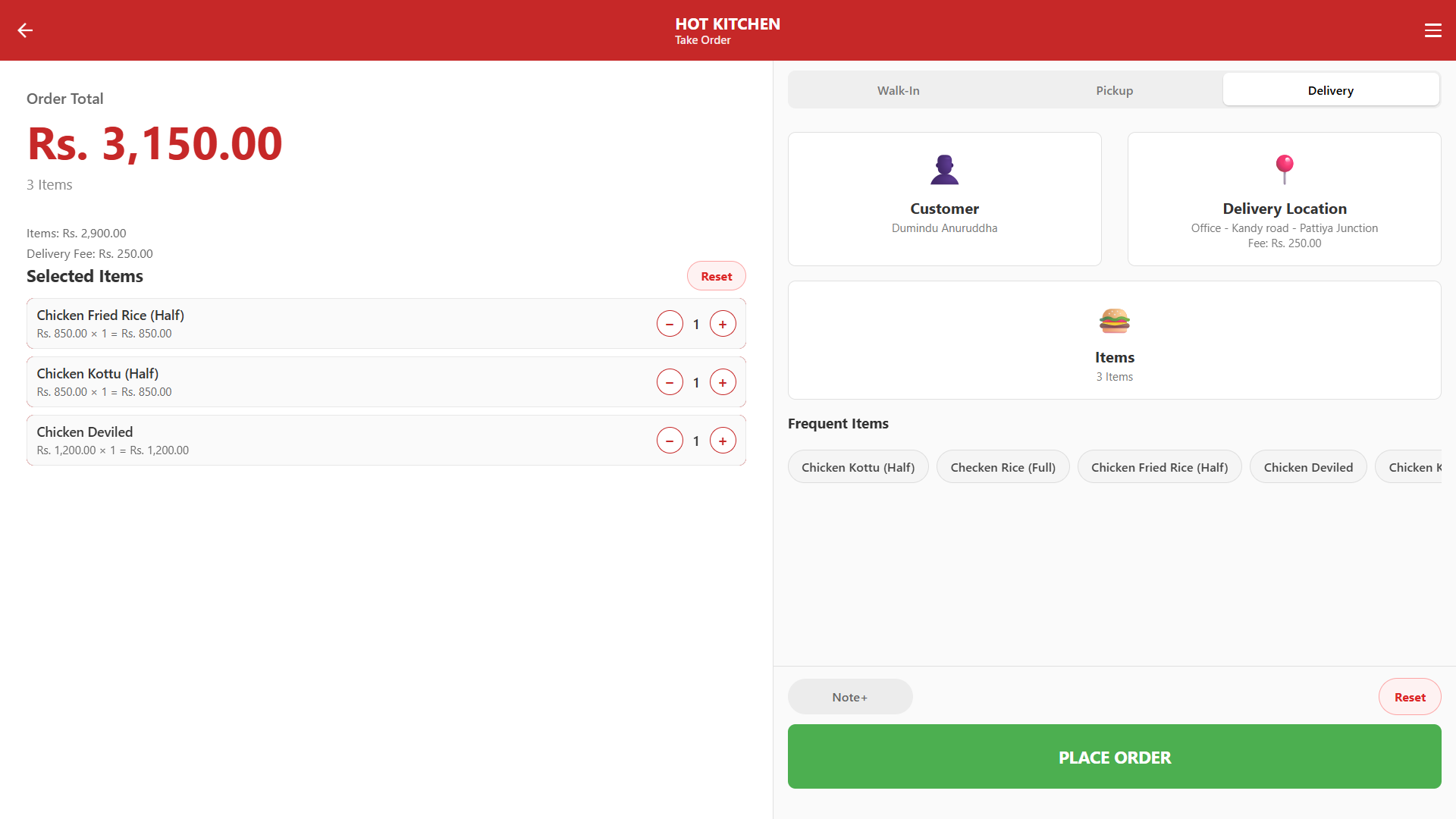Select the Chicken Fried Rice (Half) row name

pos(111,315)
